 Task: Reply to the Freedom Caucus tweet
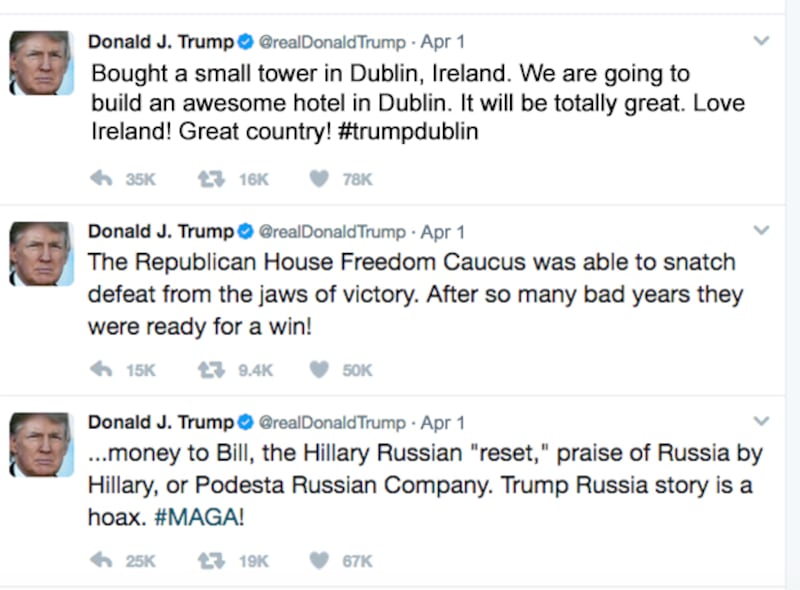click(101, 370)
